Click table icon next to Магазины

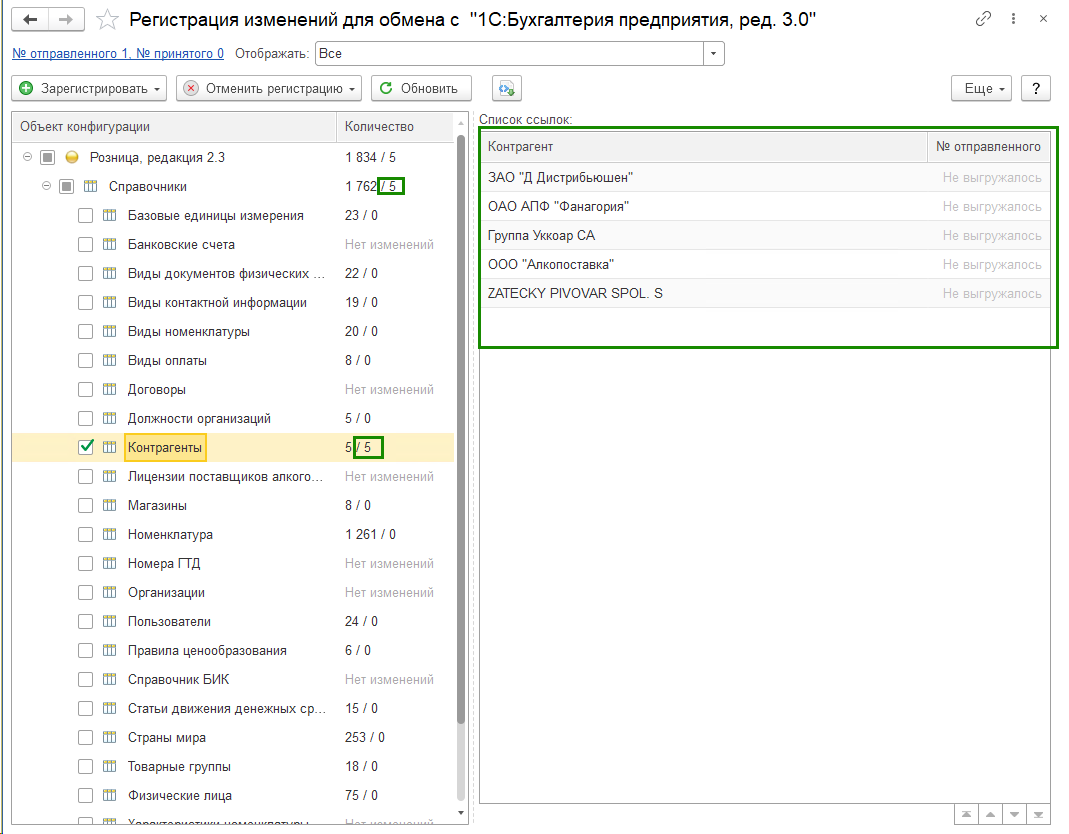click(110, 505)
